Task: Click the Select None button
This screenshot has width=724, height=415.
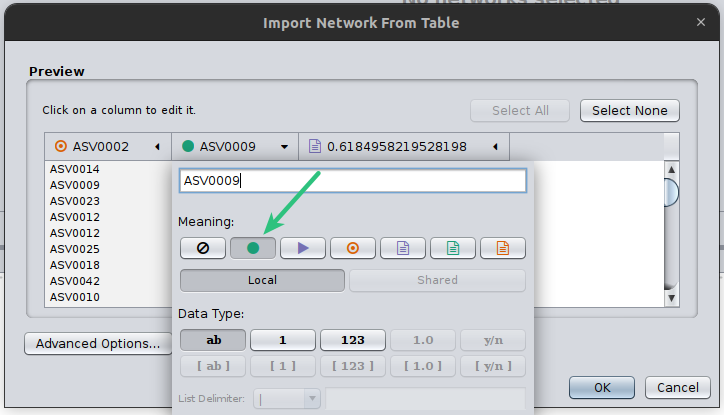Action: coord(630,111)
